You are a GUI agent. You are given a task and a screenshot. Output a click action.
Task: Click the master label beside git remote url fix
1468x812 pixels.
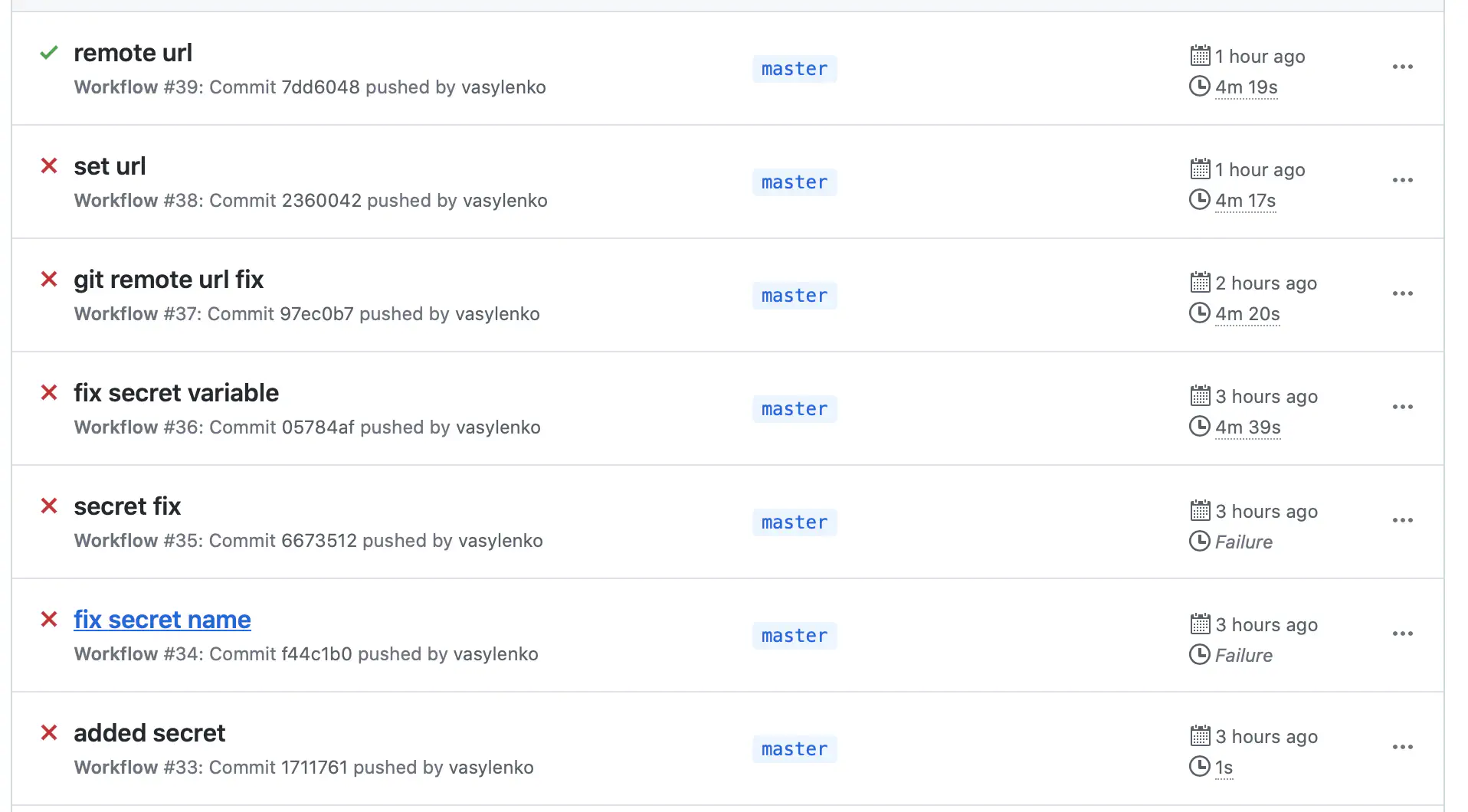click(x=794, y=295)
